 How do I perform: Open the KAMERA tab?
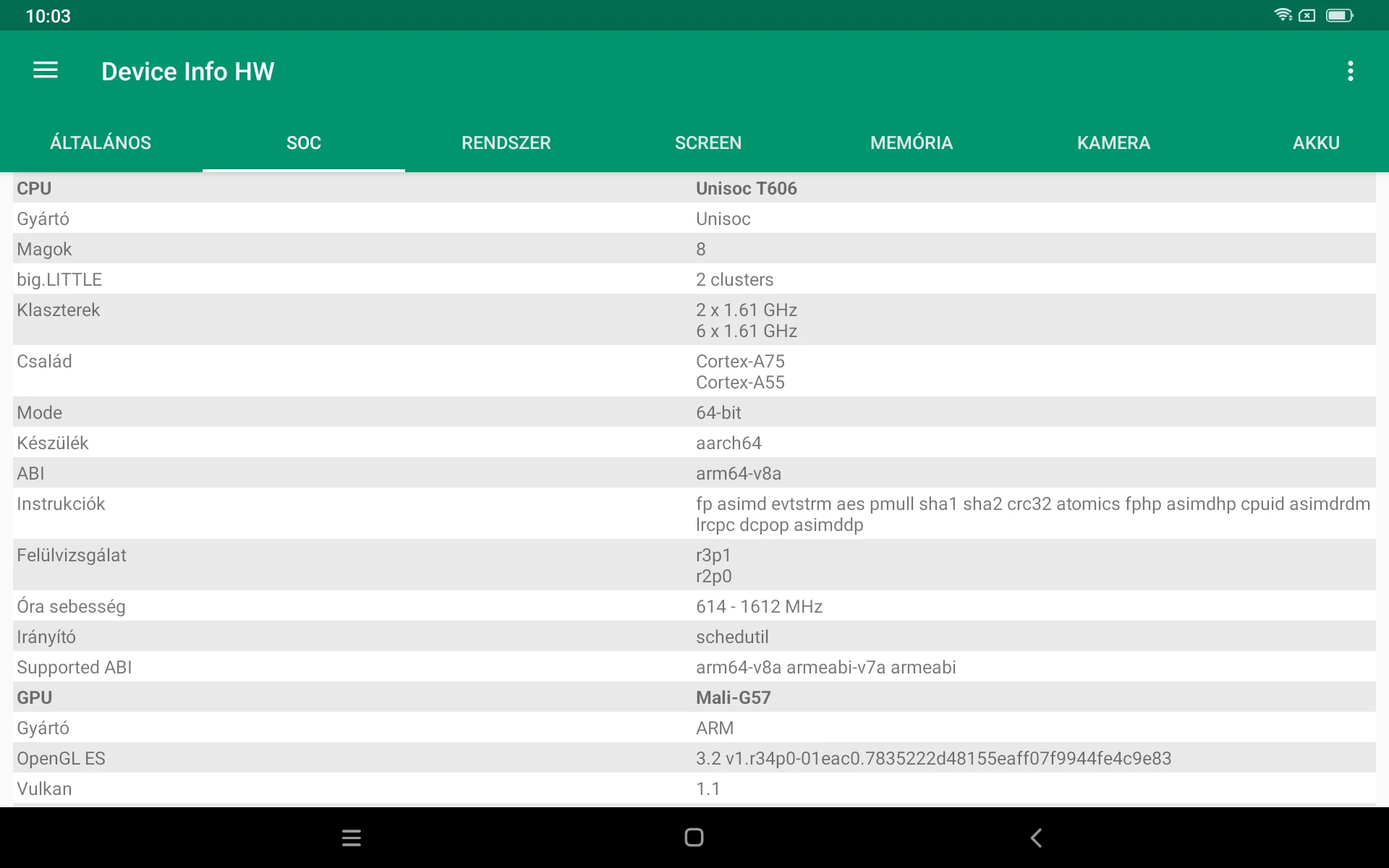point(1113,142)
